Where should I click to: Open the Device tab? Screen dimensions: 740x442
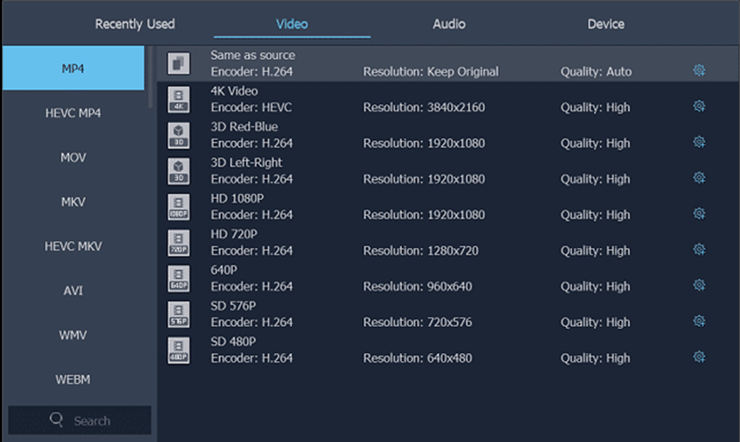tap(606, 24)
